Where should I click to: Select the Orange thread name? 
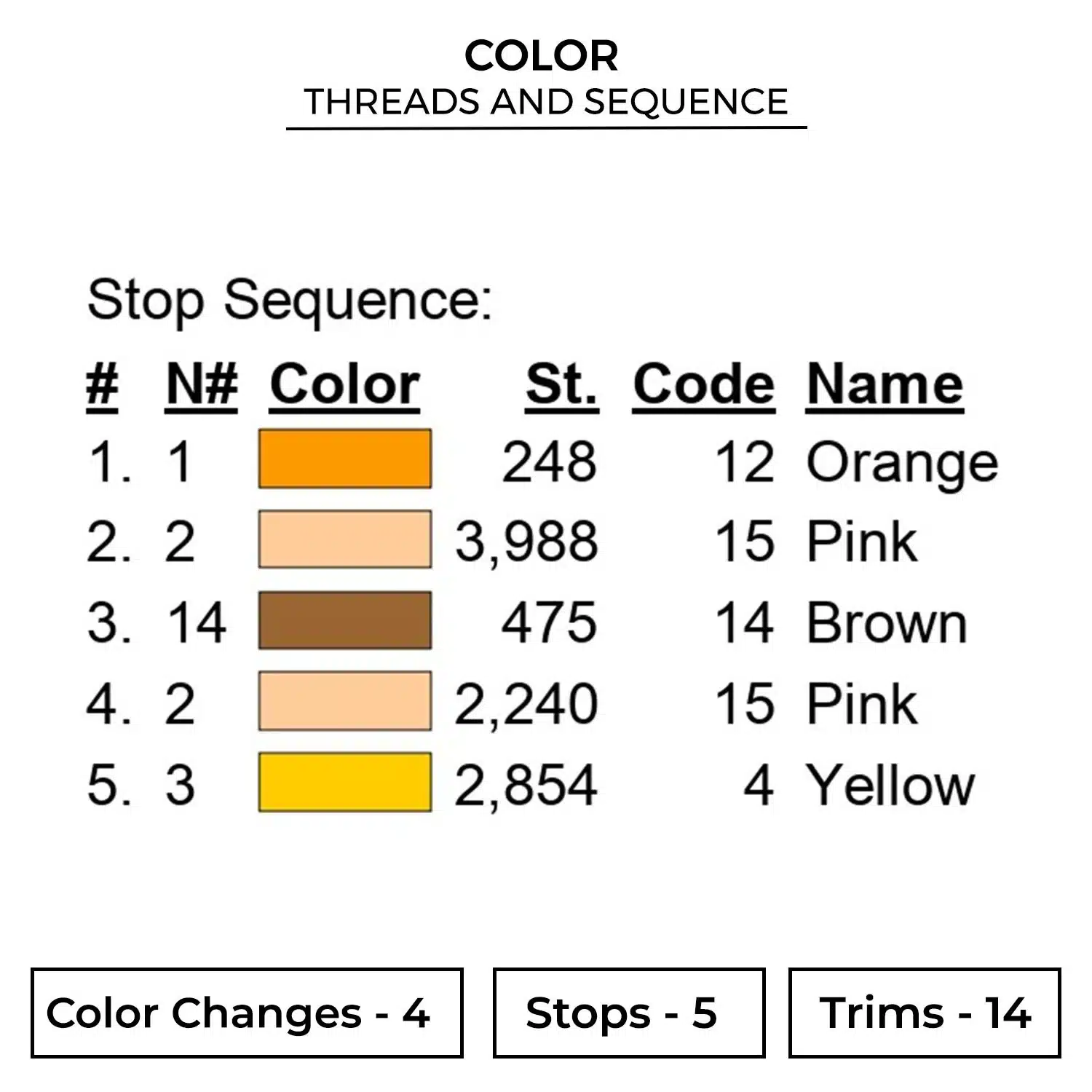pyautogui.click(x=902, y=463)
